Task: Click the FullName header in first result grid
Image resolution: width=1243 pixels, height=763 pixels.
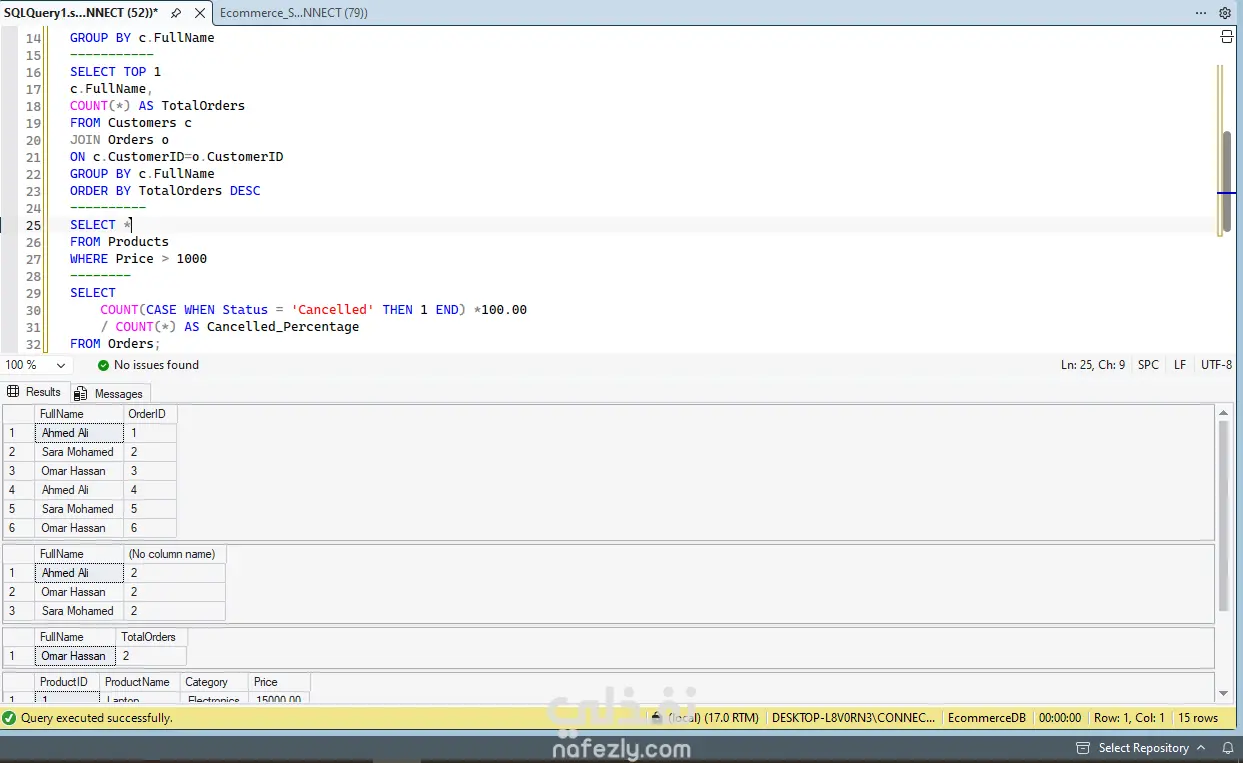Action: pos(78,414)
